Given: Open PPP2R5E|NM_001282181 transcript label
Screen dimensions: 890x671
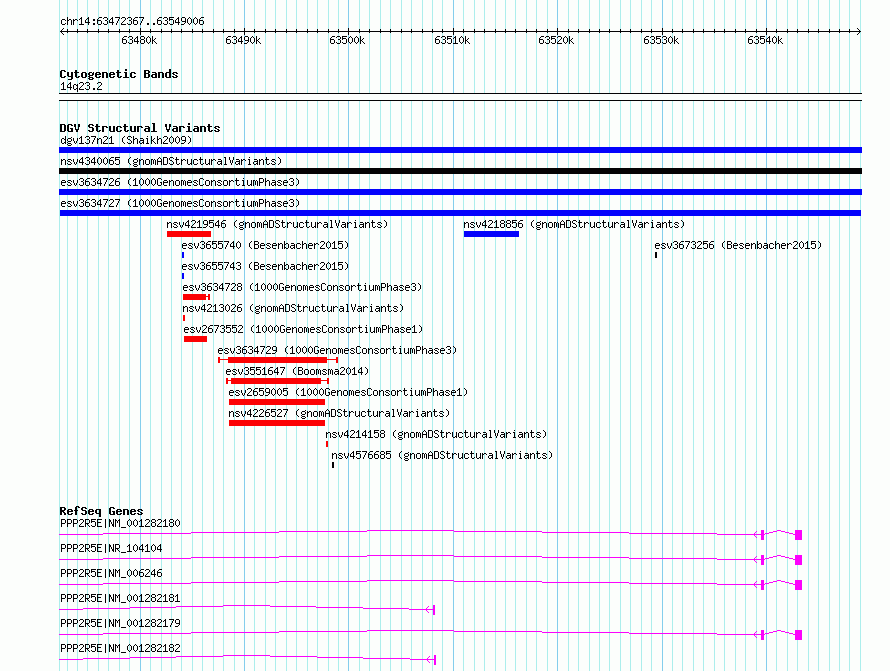Looking at the screenshot, I should click(x=120, y=598).
